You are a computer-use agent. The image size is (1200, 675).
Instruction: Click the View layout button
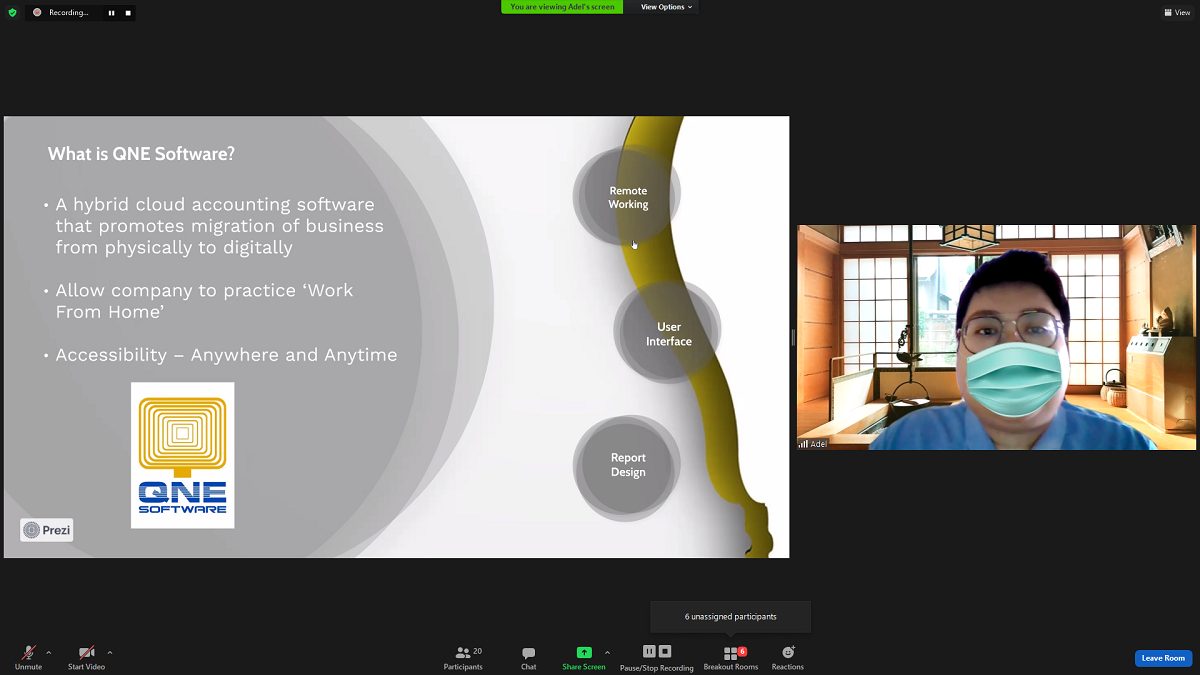1177,12
